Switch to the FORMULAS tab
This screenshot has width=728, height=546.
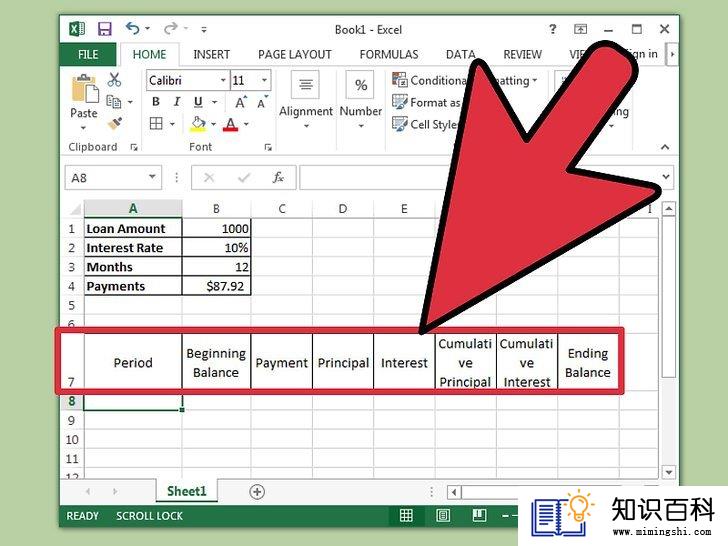(389, 54)
